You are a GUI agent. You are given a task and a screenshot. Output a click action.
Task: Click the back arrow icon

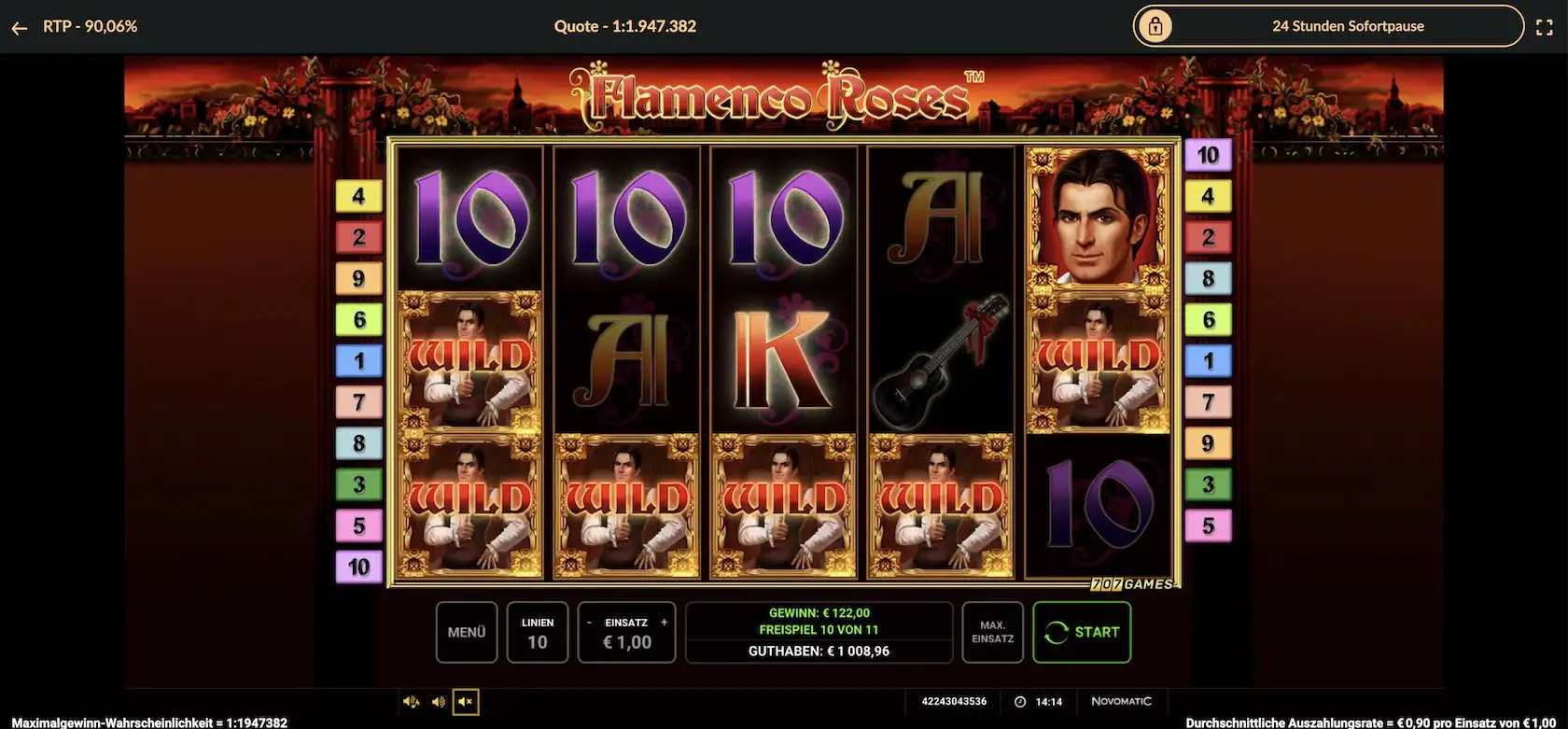20,28
